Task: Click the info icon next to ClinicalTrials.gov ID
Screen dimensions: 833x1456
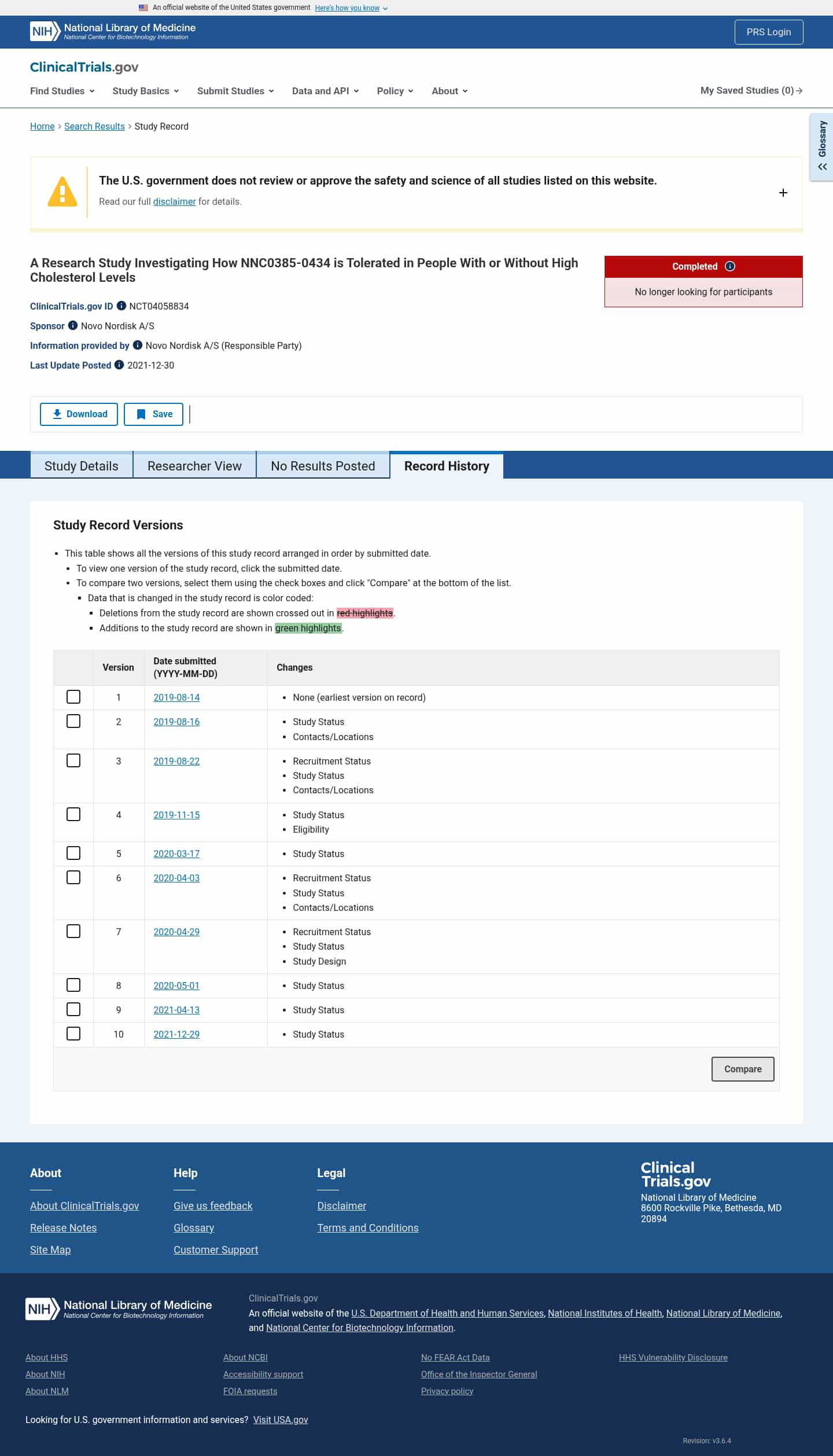Action: point(121,306)
